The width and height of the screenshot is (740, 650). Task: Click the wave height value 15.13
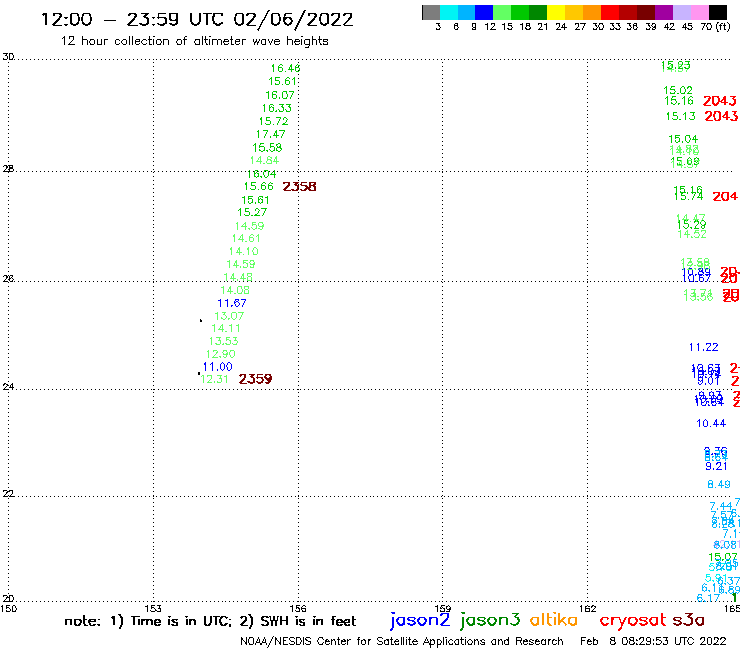pyautogui.click(x=681, y=116)
